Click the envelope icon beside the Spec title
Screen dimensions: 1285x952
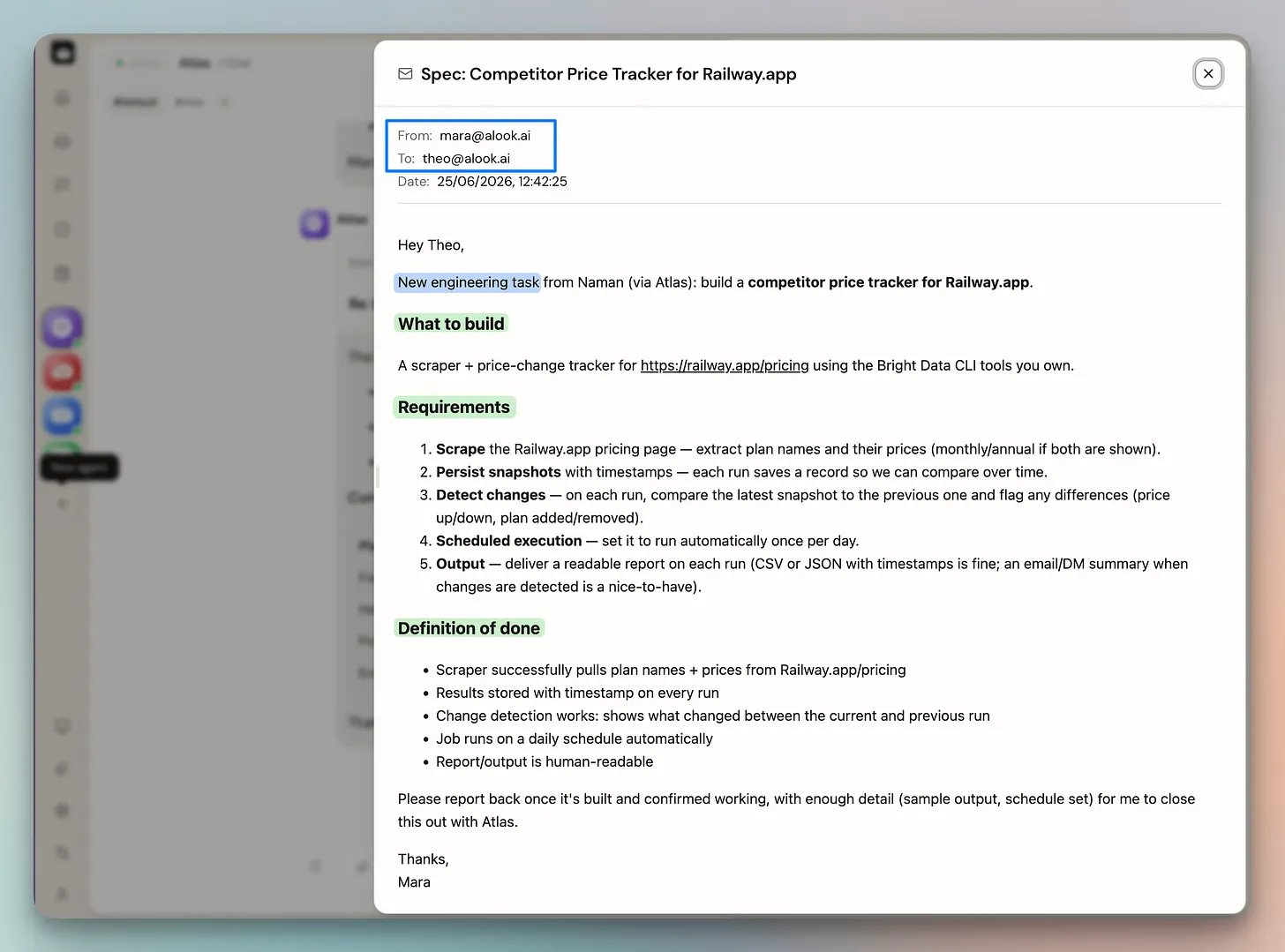(405, 74)
